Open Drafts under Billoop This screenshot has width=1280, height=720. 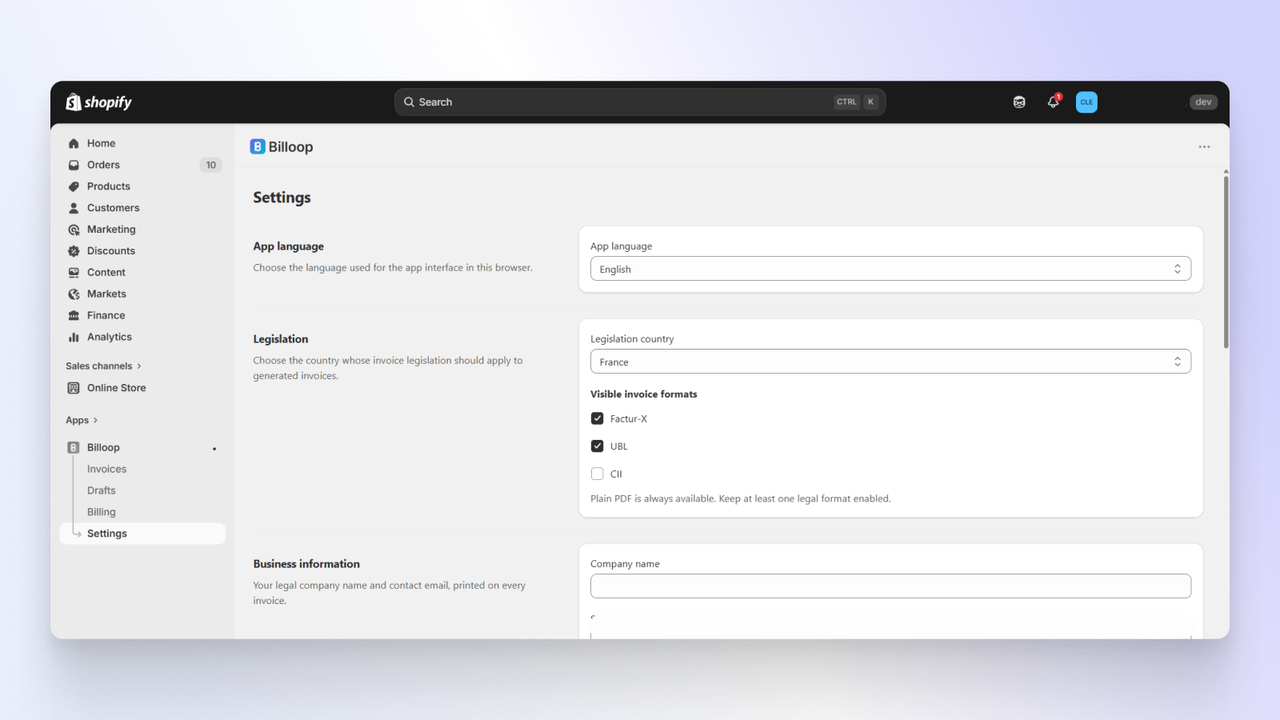[101, 490]
